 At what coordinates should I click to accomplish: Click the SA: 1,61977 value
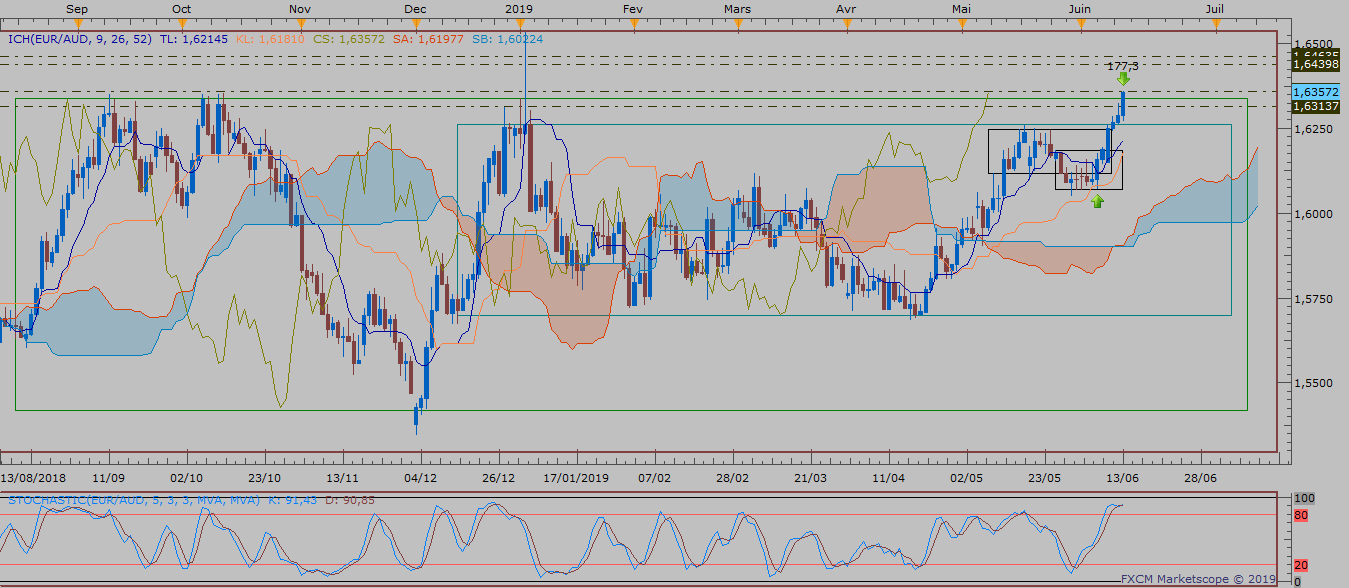[x=428, y=39]
